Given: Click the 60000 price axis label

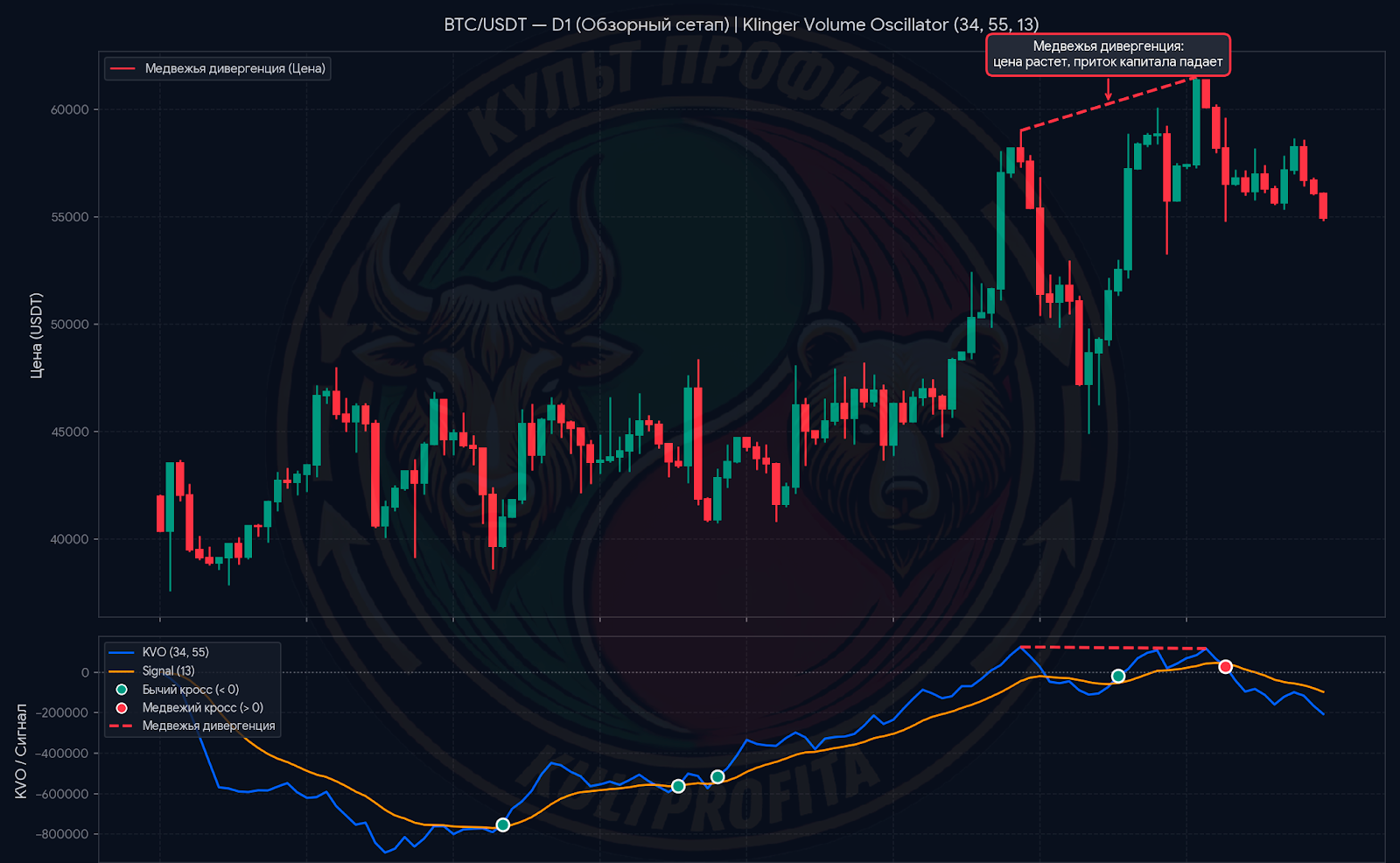Looking at the screenshot, I should pos(70,109).
